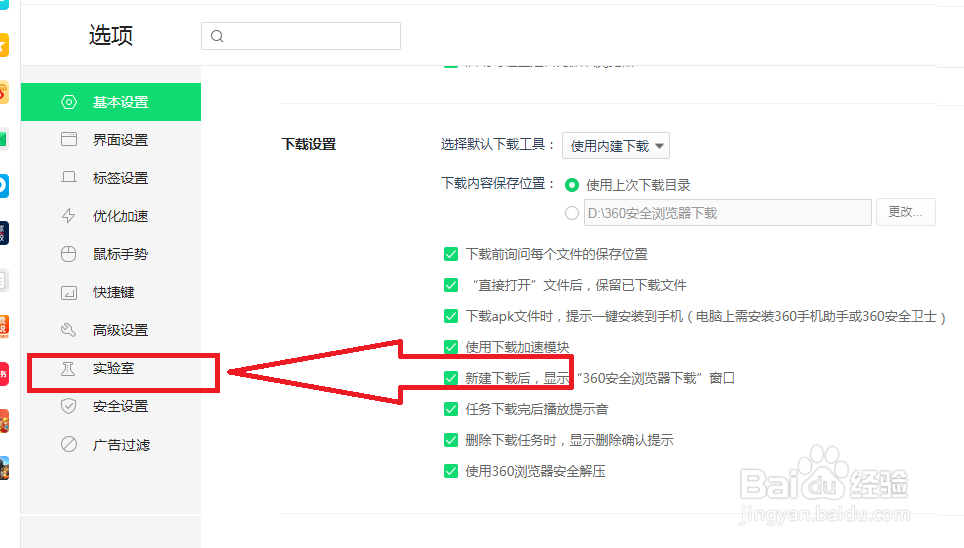Click the window icon beside 界面设置

click(69, 140)
